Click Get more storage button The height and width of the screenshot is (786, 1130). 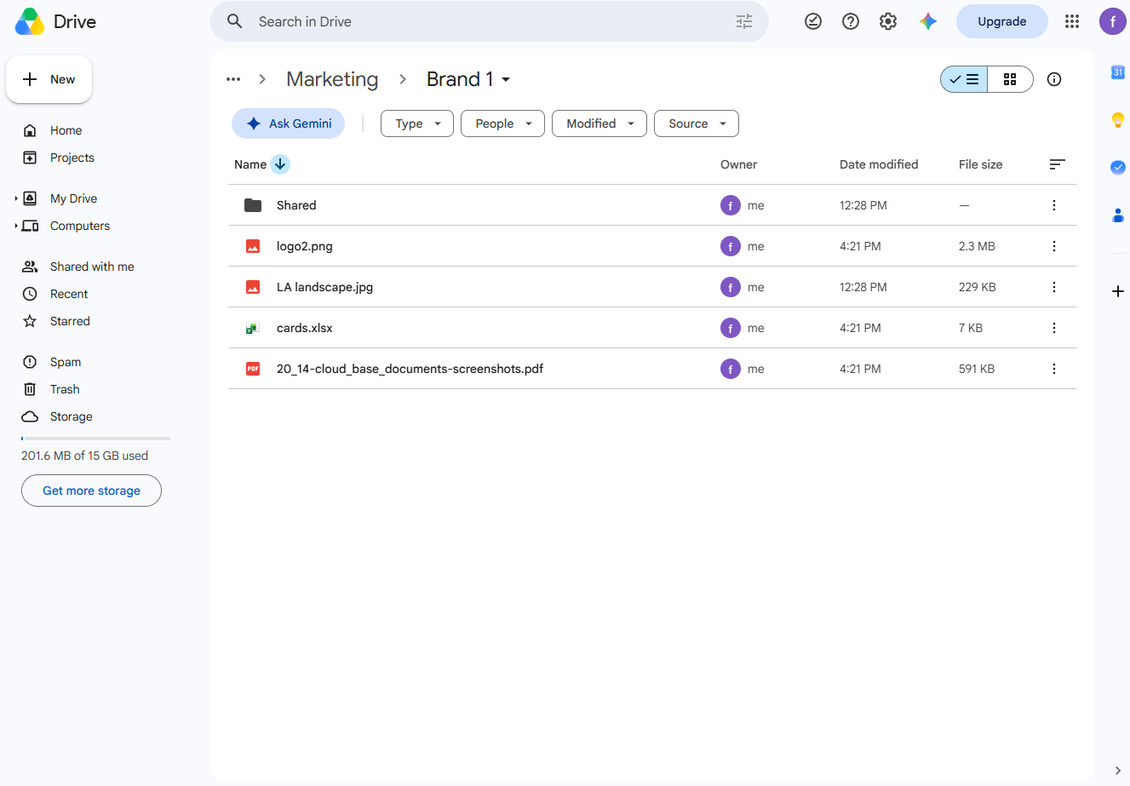pos(92,491)
